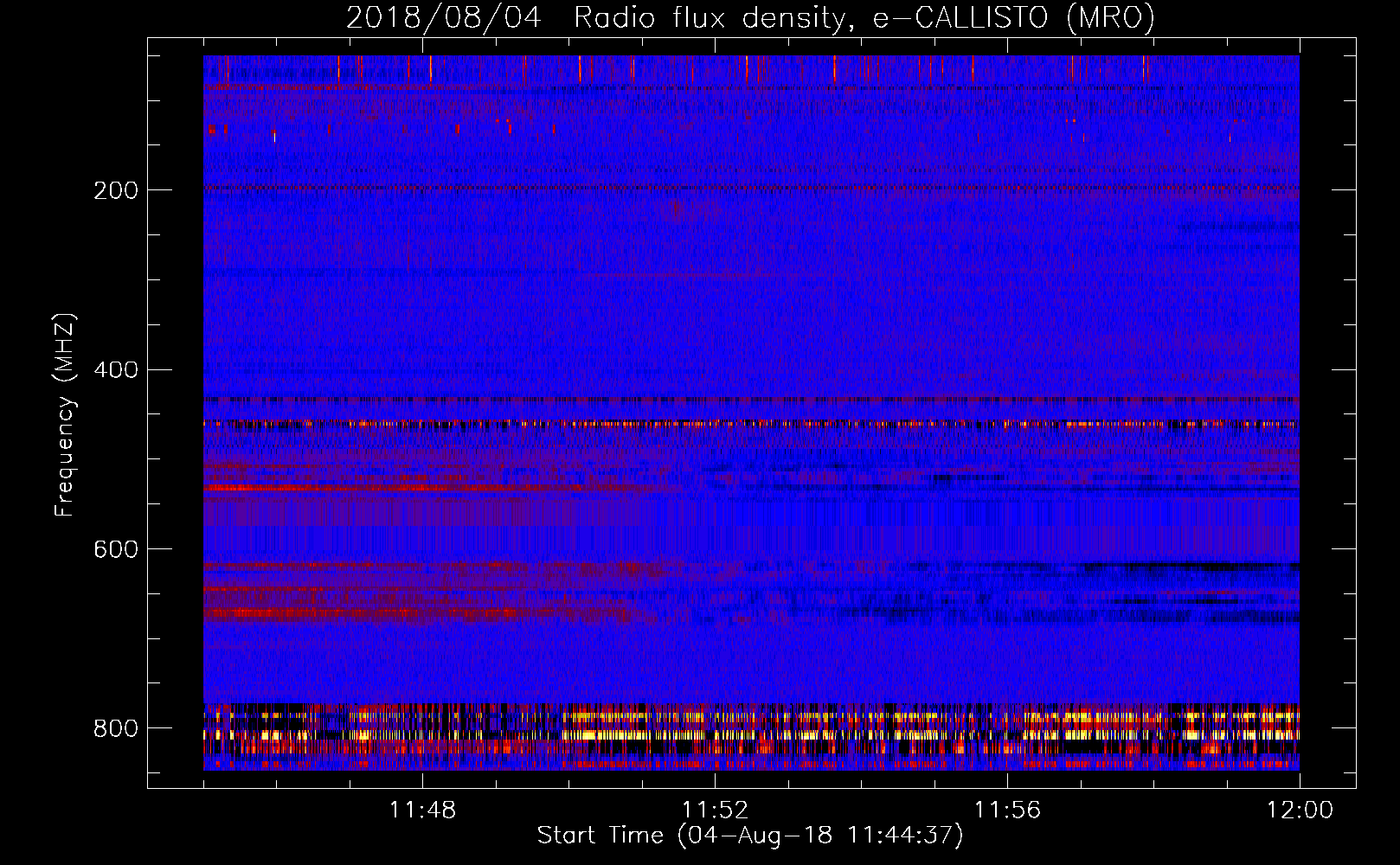Click the 200 MHz frequency tick label

115,190
